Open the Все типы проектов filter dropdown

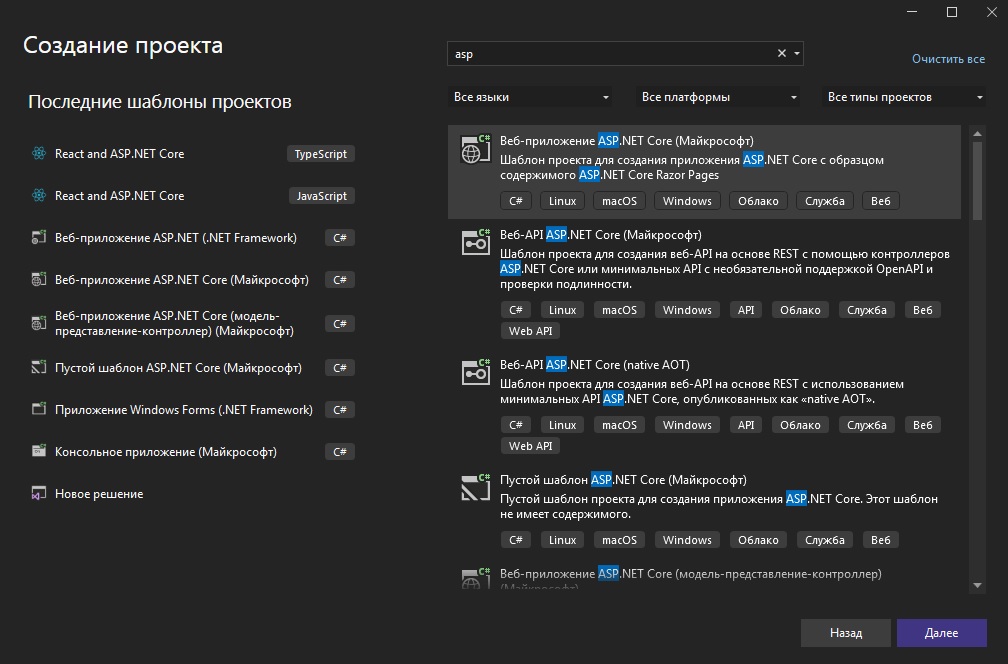click(x=904, y=97)
